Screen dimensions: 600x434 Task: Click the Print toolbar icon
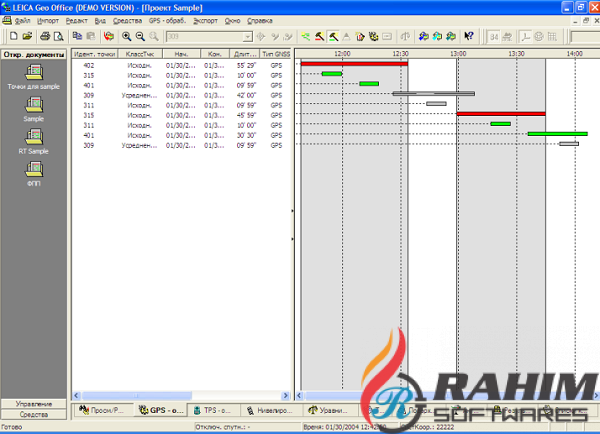[45, 36]
